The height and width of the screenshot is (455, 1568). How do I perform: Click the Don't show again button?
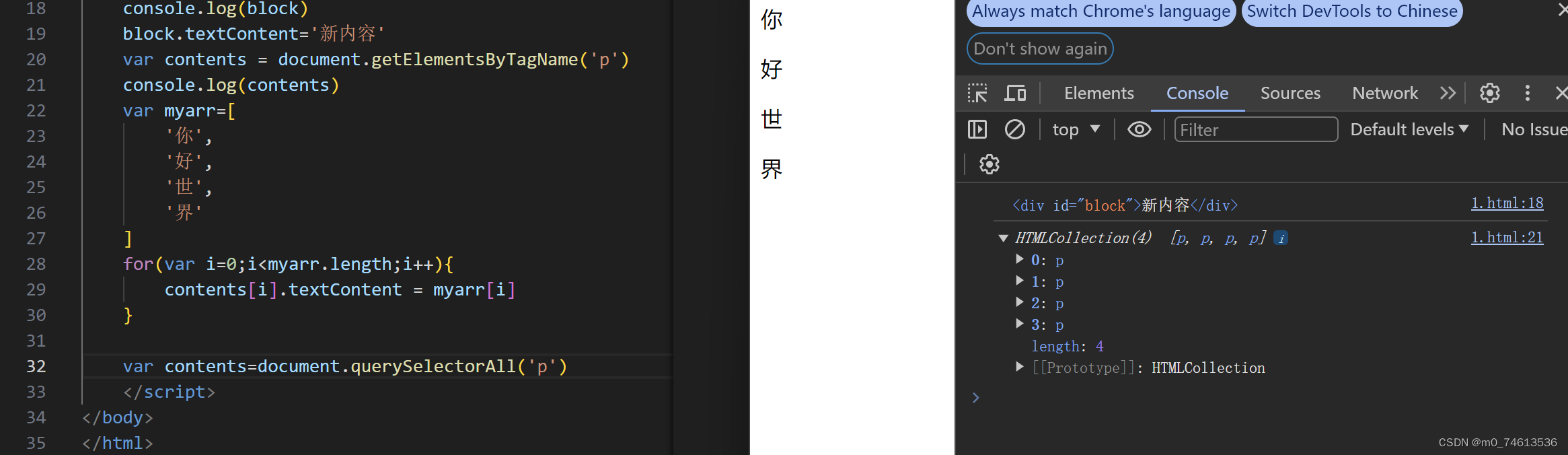pos(1040,48)
